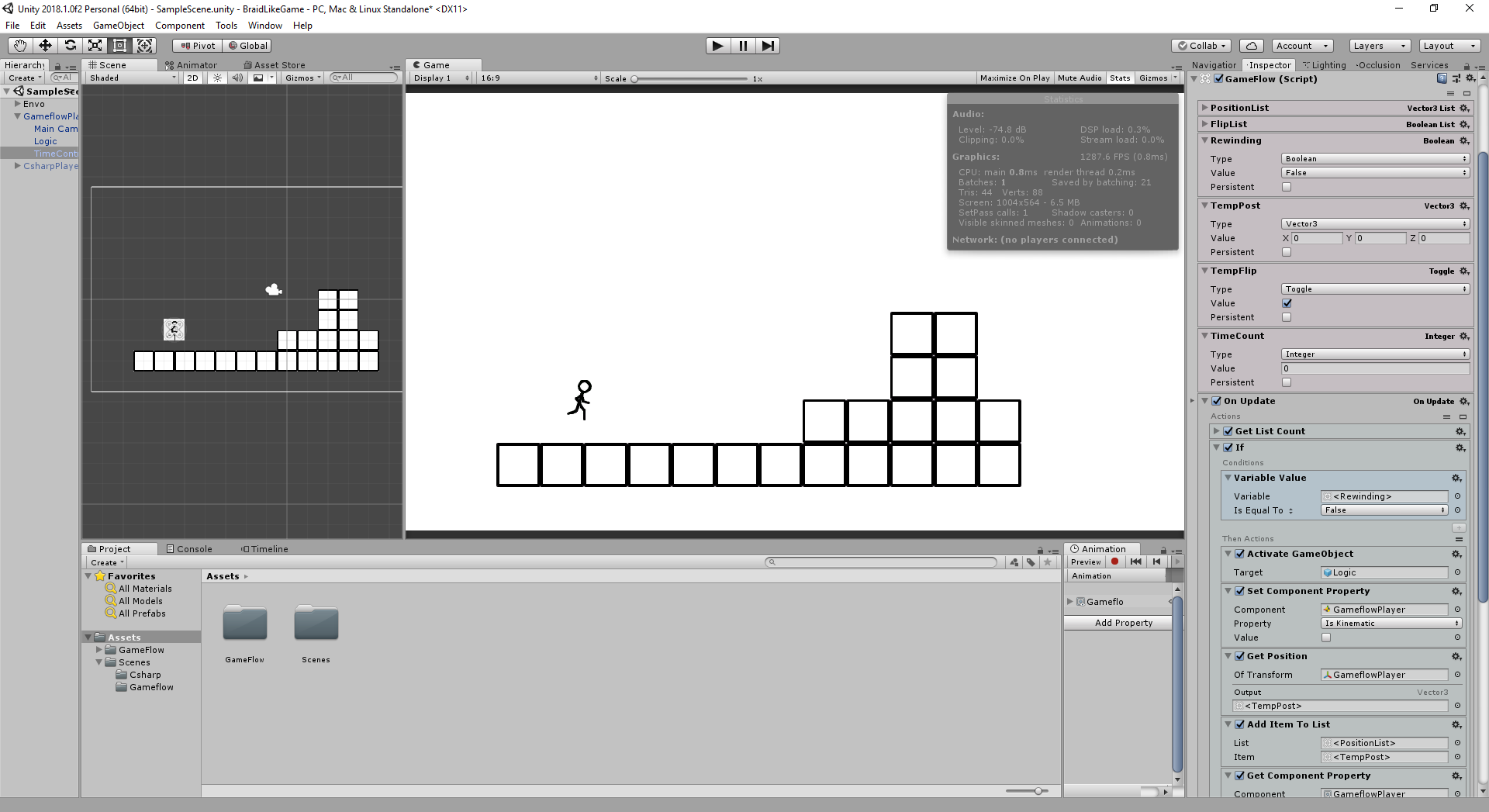This screenshot has height=812, width=1489.
Task: Click animation record button
Action: [x=1115, y=561]
